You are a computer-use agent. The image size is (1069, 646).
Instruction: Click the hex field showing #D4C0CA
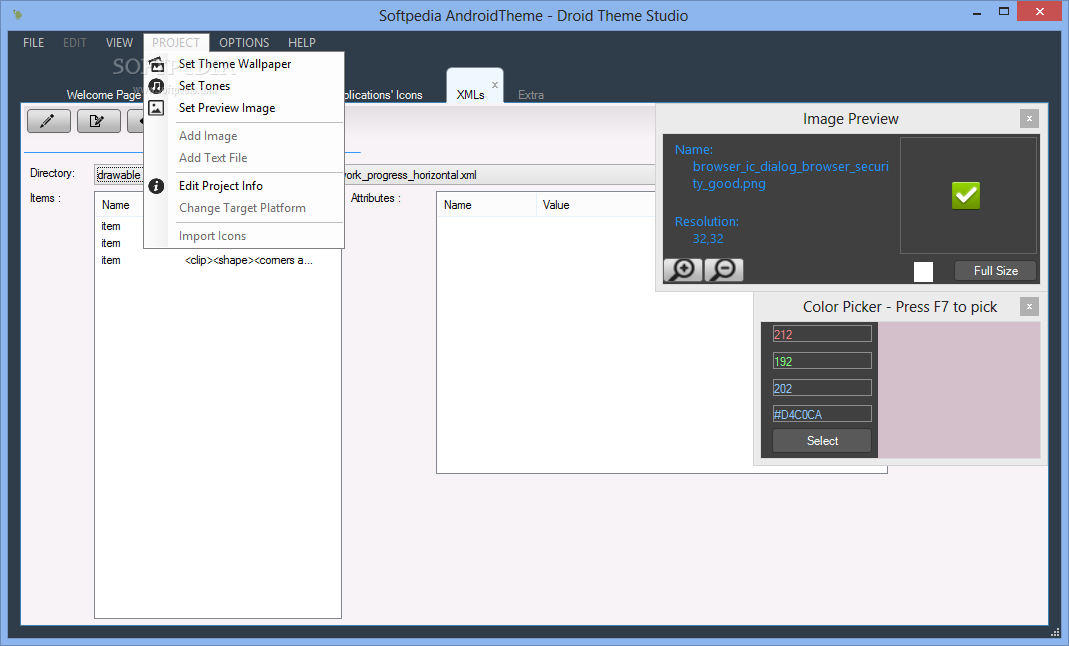click(x=822, y=414)
